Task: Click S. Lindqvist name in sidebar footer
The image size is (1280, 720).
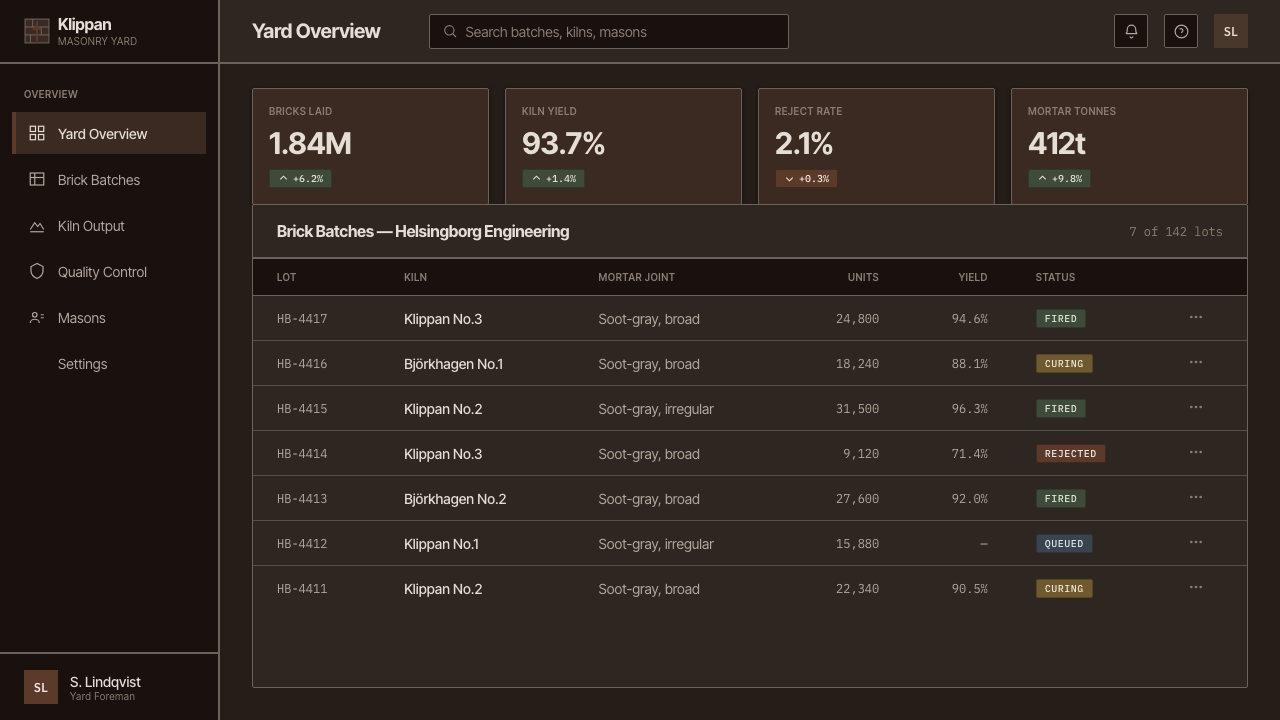Action: click(x=105, y=682)
